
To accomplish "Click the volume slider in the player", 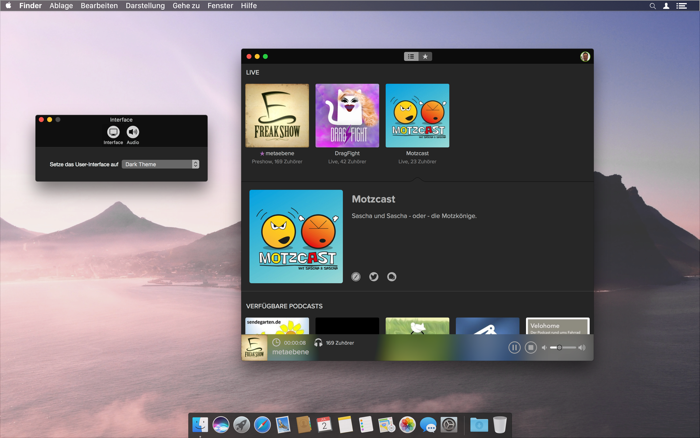I will (563, 347).
